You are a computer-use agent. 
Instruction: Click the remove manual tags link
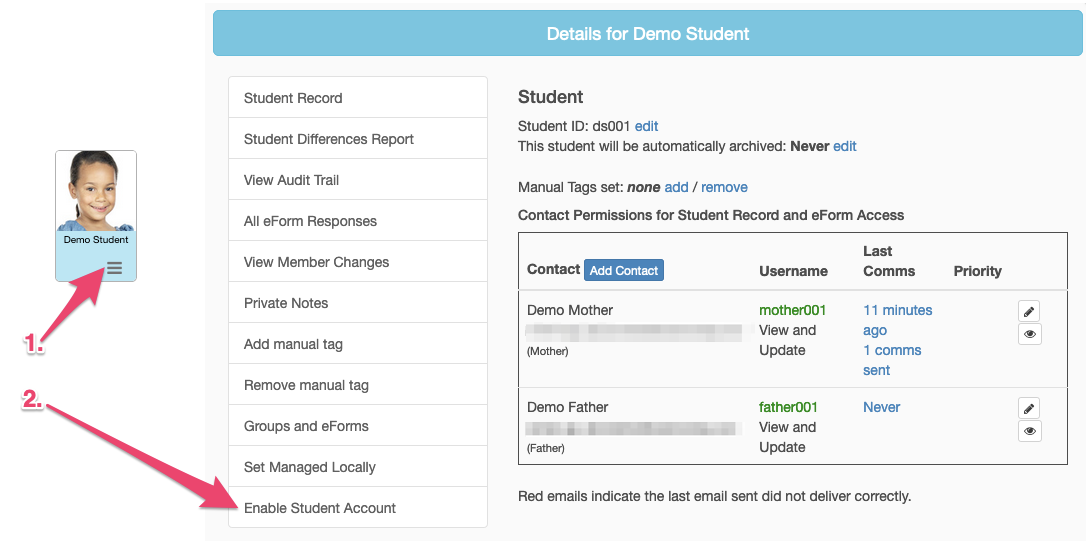pos(724,187)
